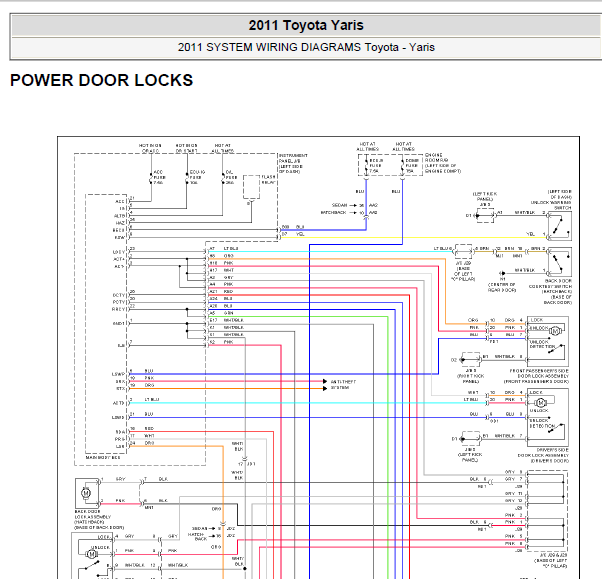Click the 'RED' wire label at A21
This screenshot has height=579, width=602.
(228, 292)
